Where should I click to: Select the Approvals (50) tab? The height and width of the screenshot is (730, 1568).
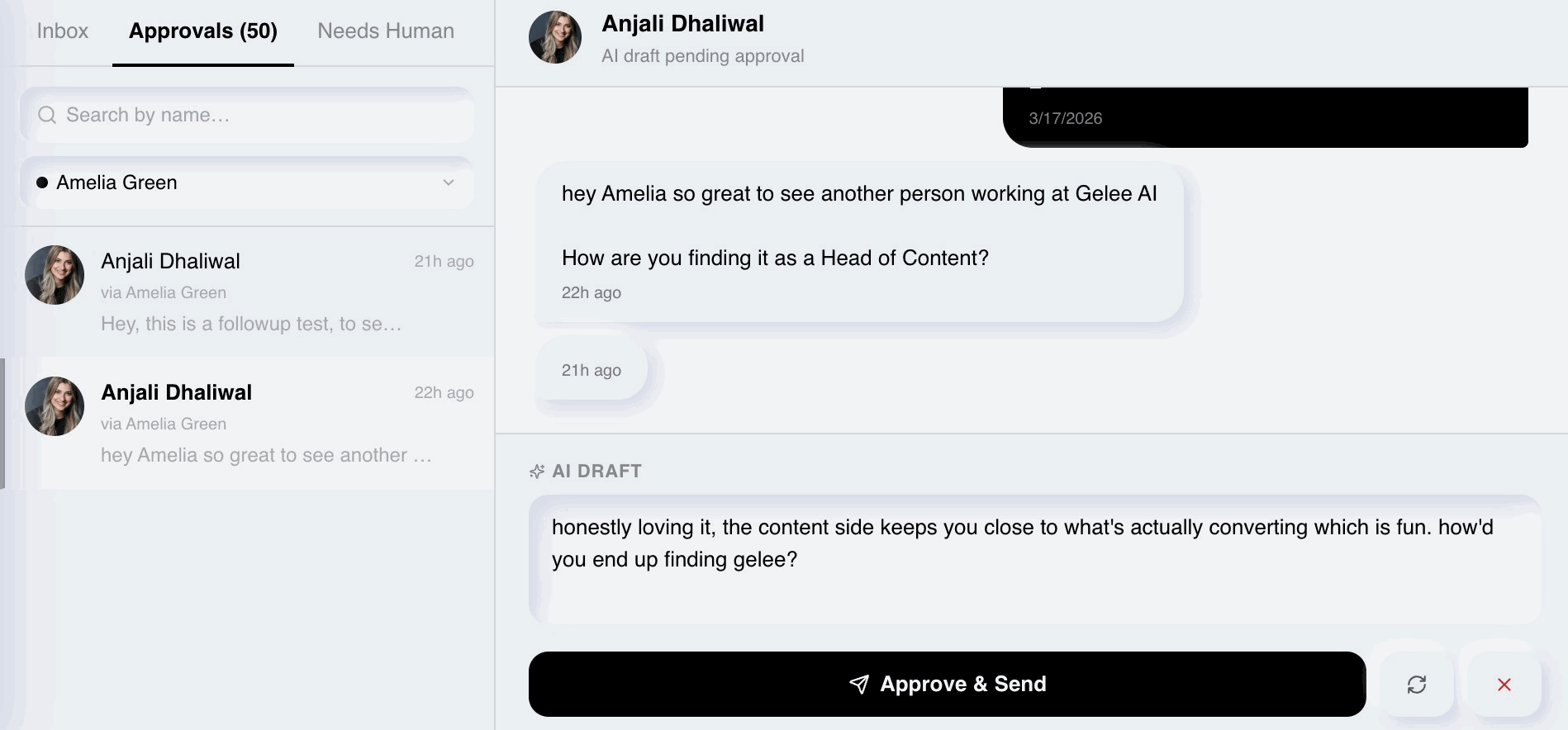tap(203, 31)
